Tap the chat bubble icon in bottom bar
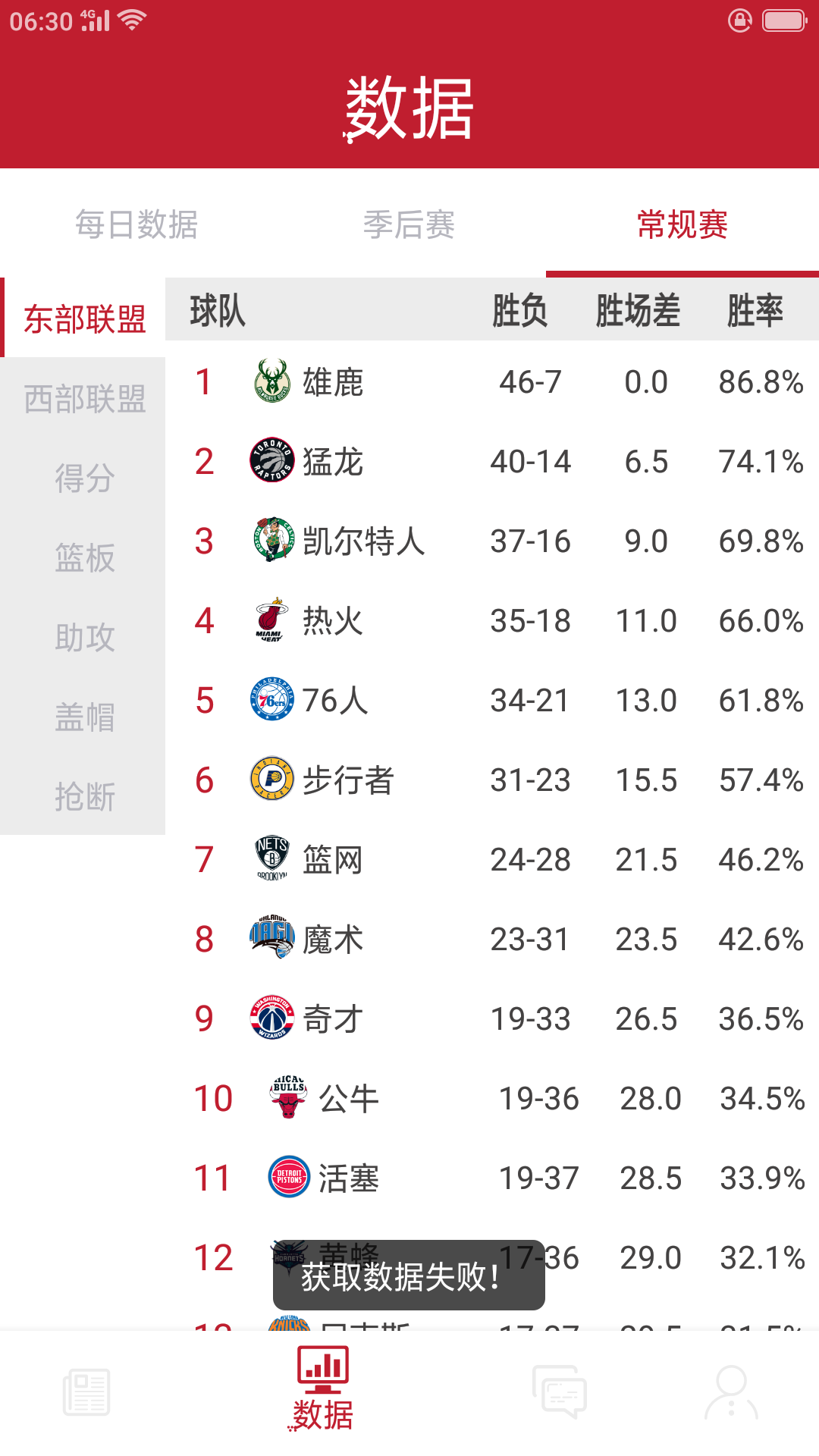The width and height of the screenshot is (819, 1456). (x=560, y=1392)
